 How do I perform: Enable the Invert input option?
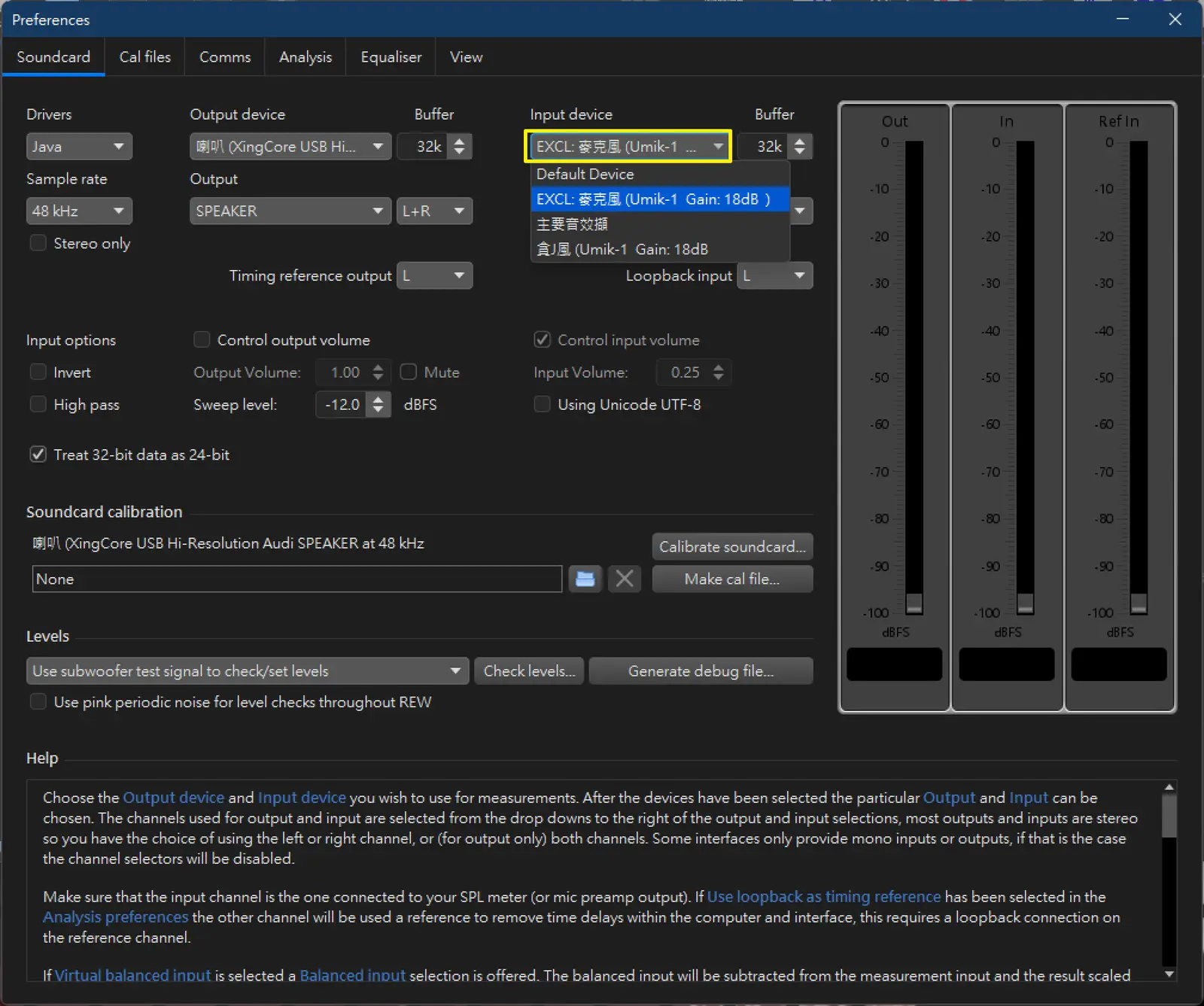[x=38, y=372]
